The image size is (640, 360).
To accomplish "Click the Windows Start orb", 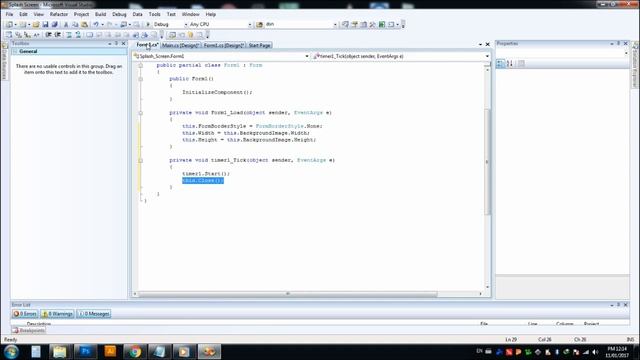I will (11, 351).
